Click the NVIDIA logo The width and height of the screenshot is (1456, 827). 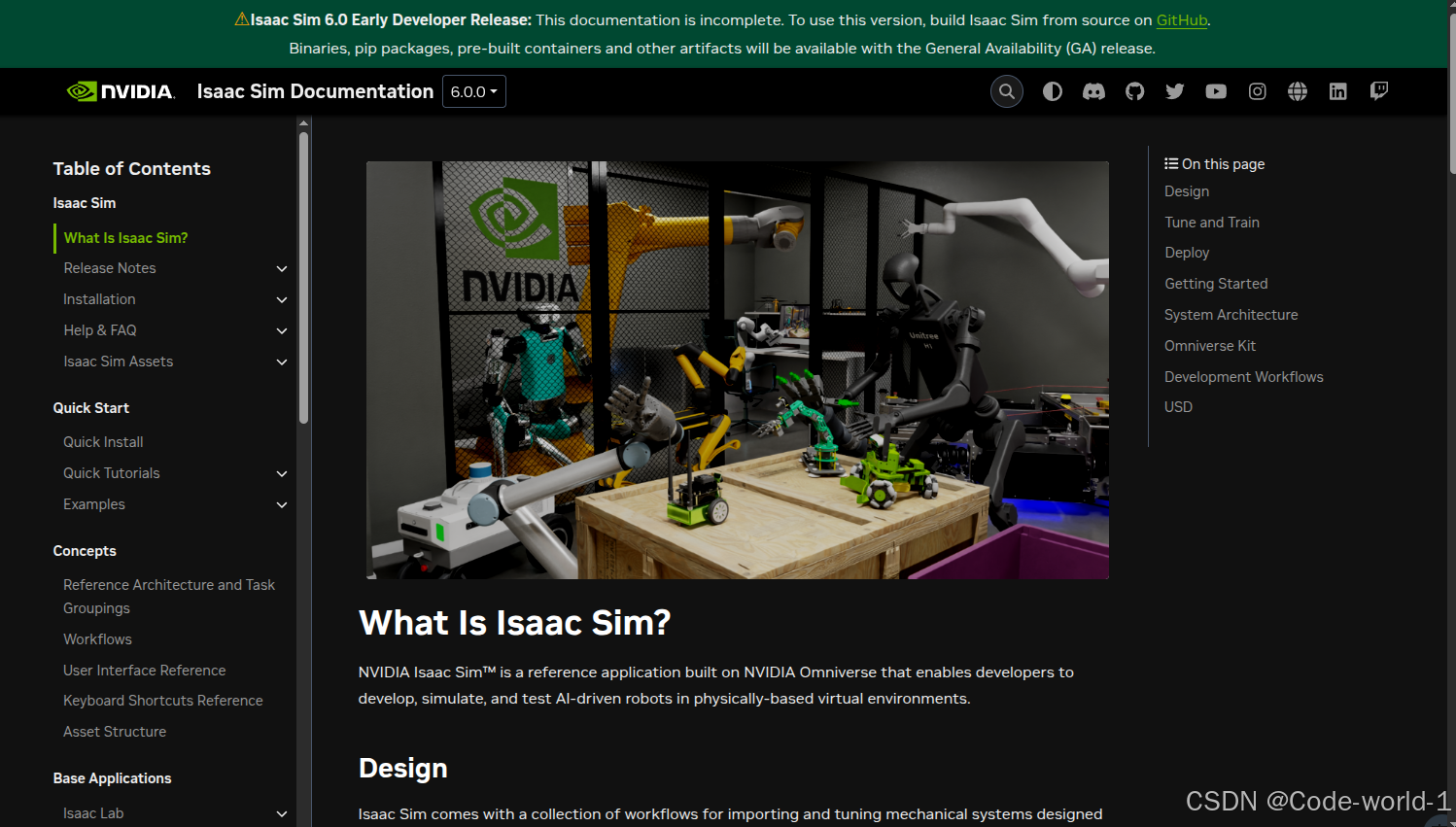tap(121, 91)
